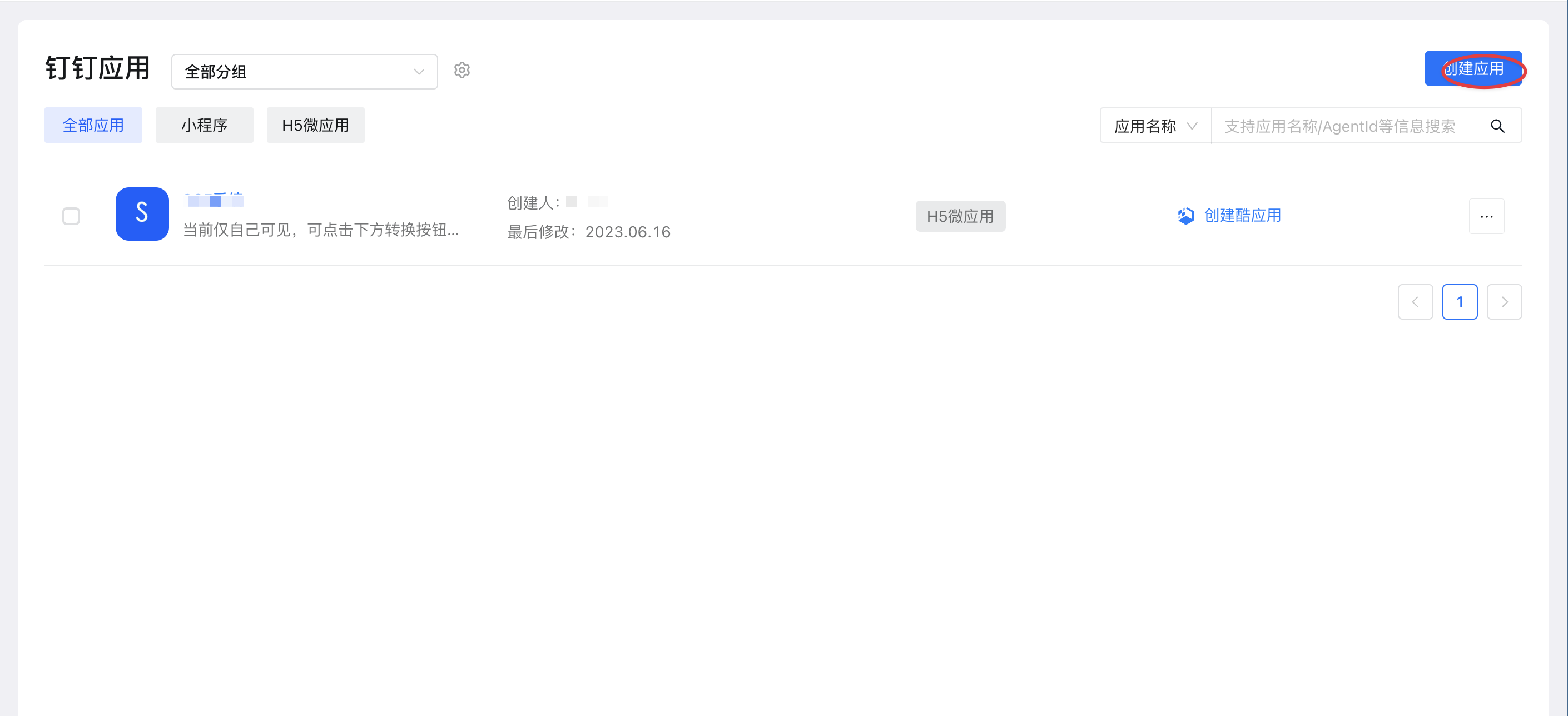Tick the app row checkbox
The width and height of the screenshot is (1568, 716).
[x=71, y=217]
